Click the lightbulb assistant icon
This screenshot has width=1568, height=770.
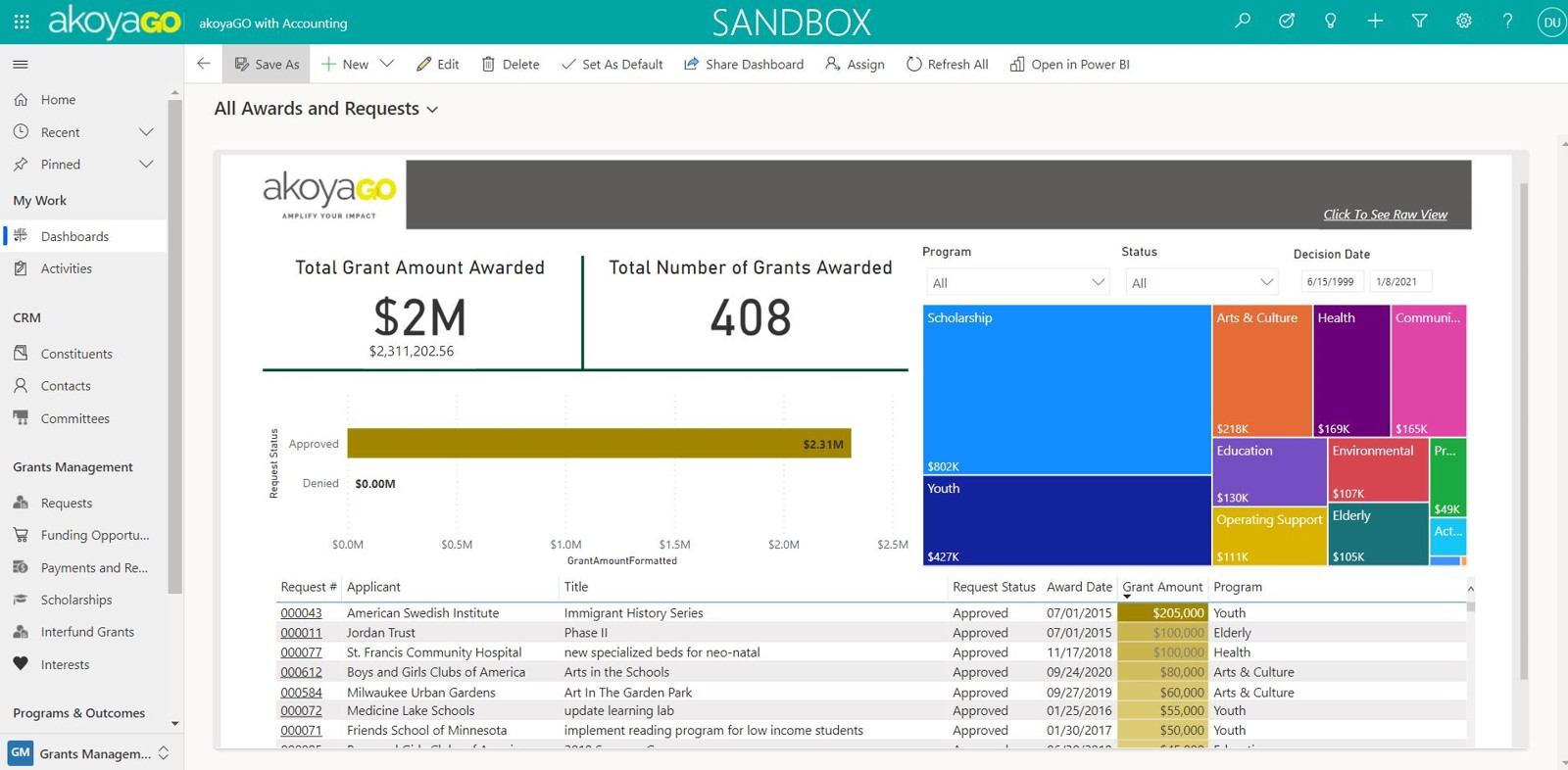tap(1331, 21)
